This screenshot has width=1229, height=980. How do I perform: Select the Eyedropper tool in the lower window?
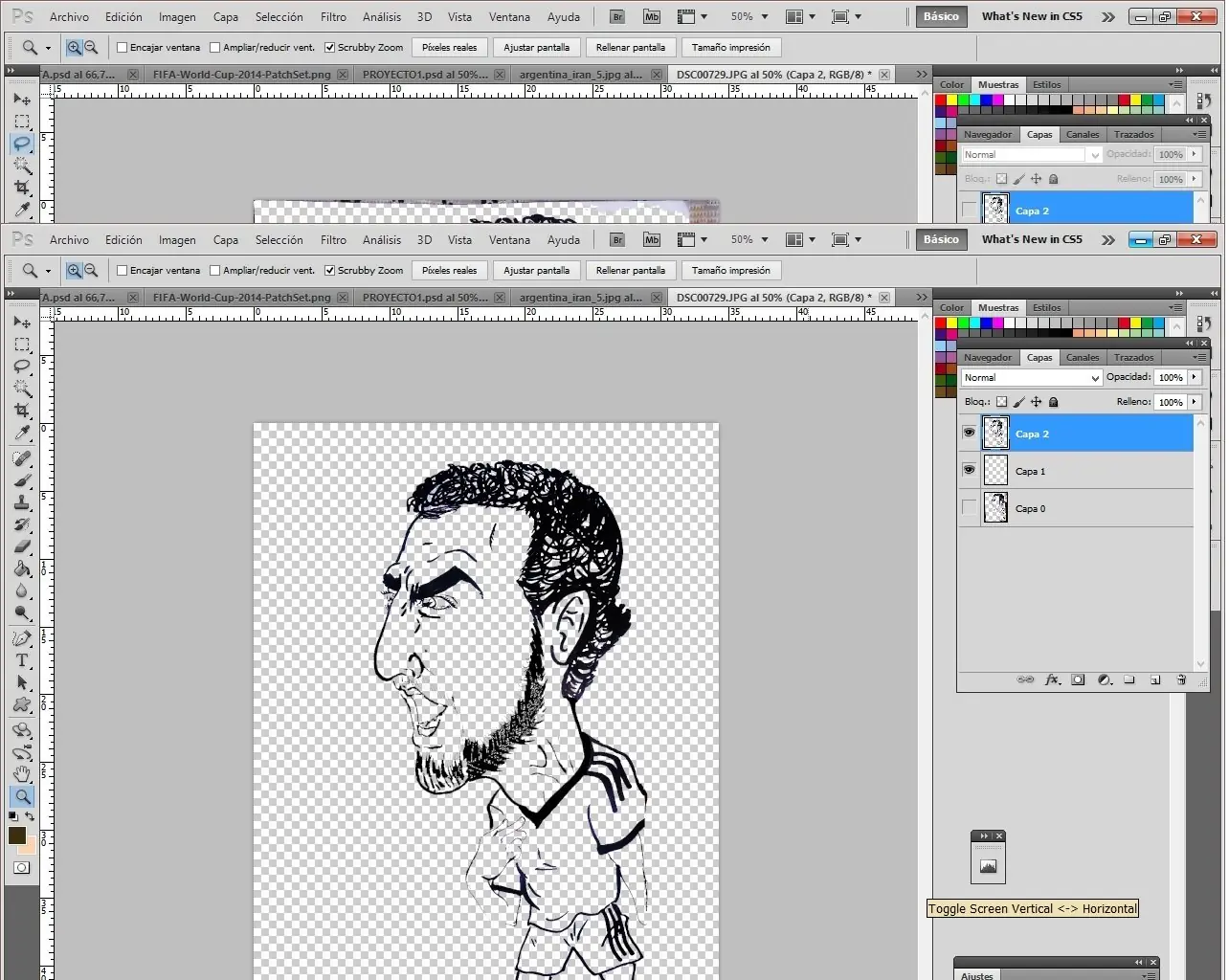point(22,433)
